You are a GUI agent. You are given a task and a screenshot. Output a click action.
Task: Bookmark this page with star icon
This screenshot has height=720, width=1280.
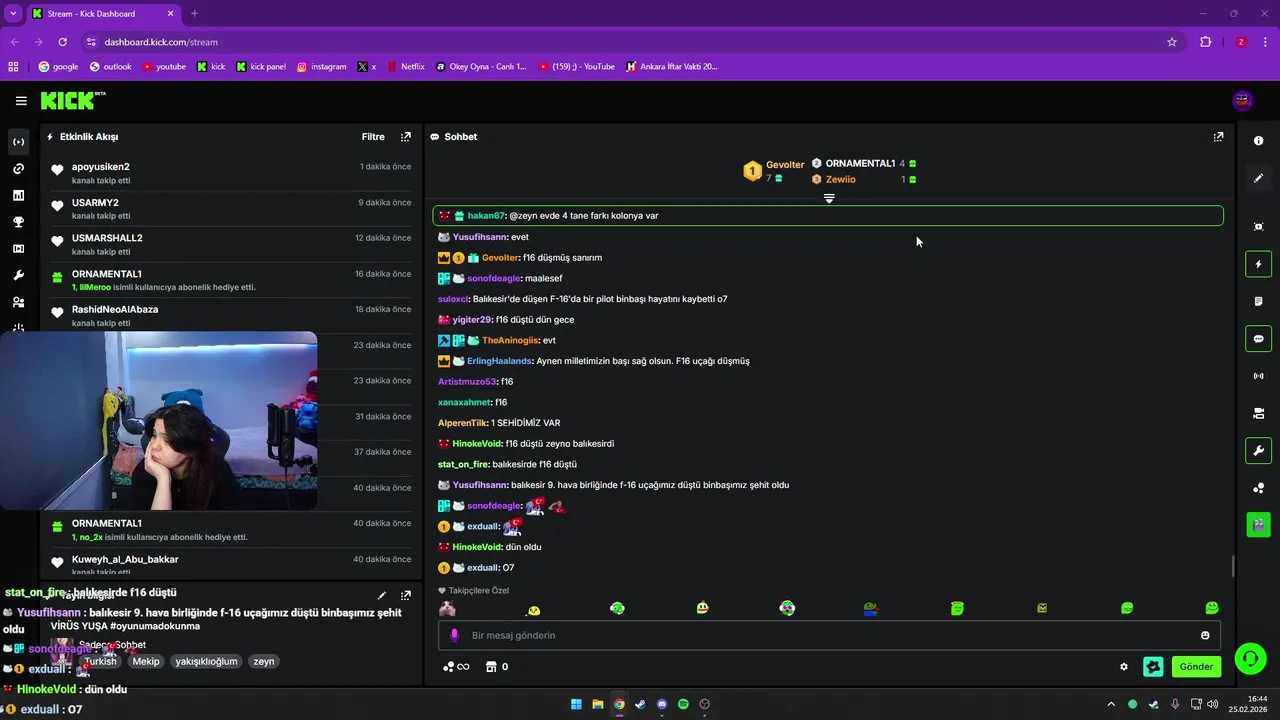tap(1172, 42)
